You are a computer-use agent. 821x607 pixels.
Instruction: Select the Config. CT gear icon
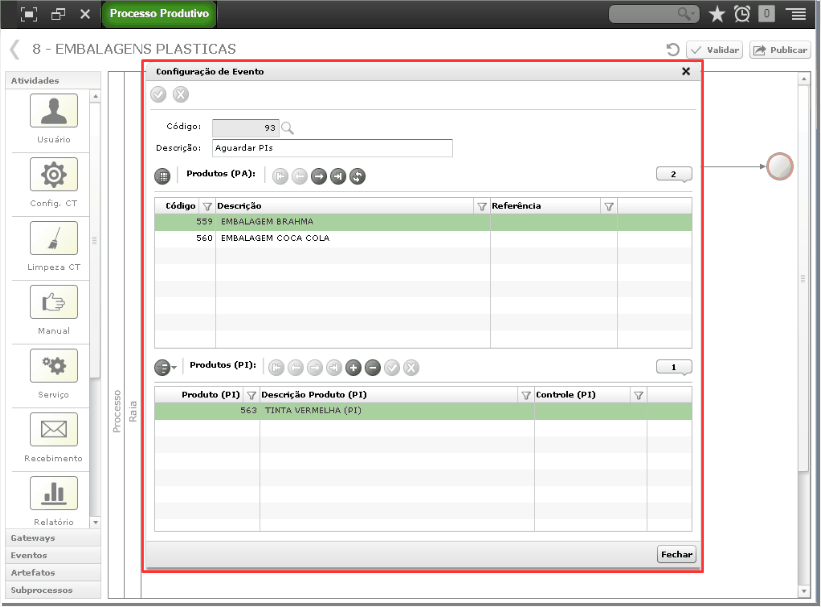pyautogui.click(x=54, y=174)
